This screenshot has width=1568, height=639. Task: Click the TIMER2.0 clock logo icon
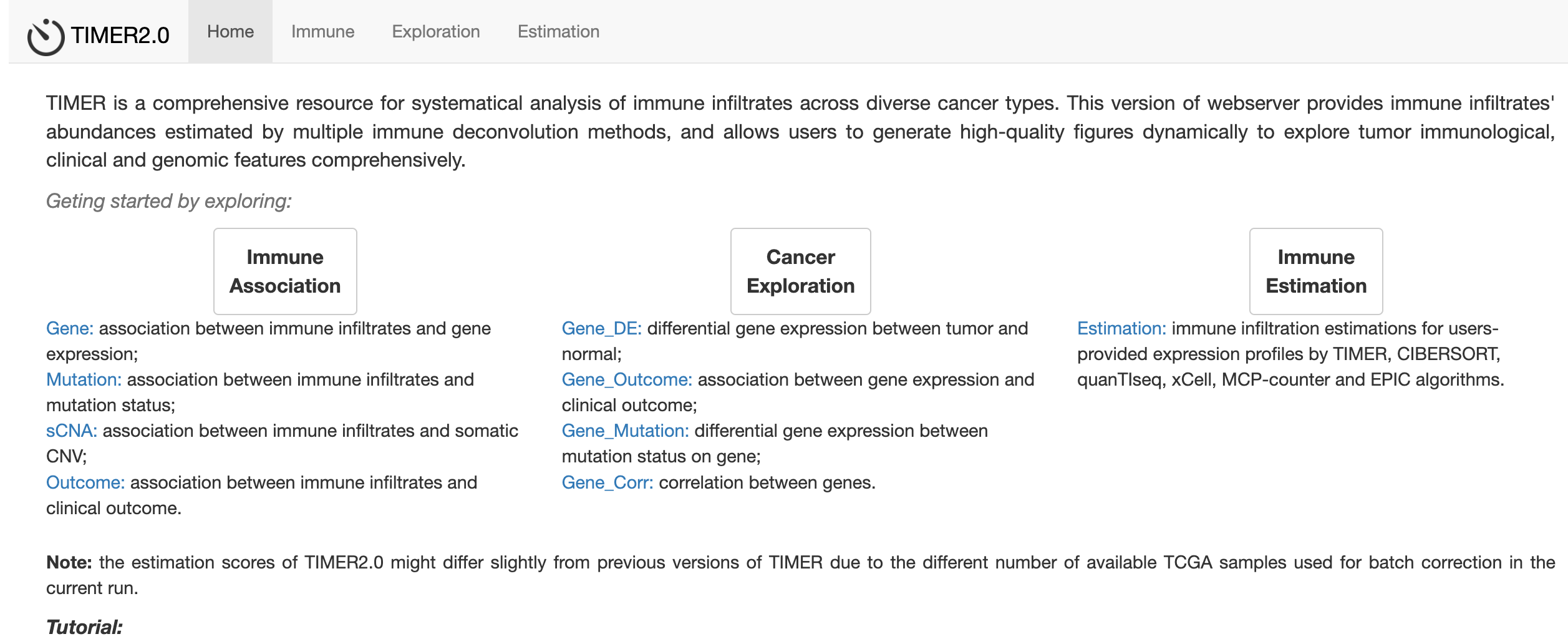[x=46, y=37]
